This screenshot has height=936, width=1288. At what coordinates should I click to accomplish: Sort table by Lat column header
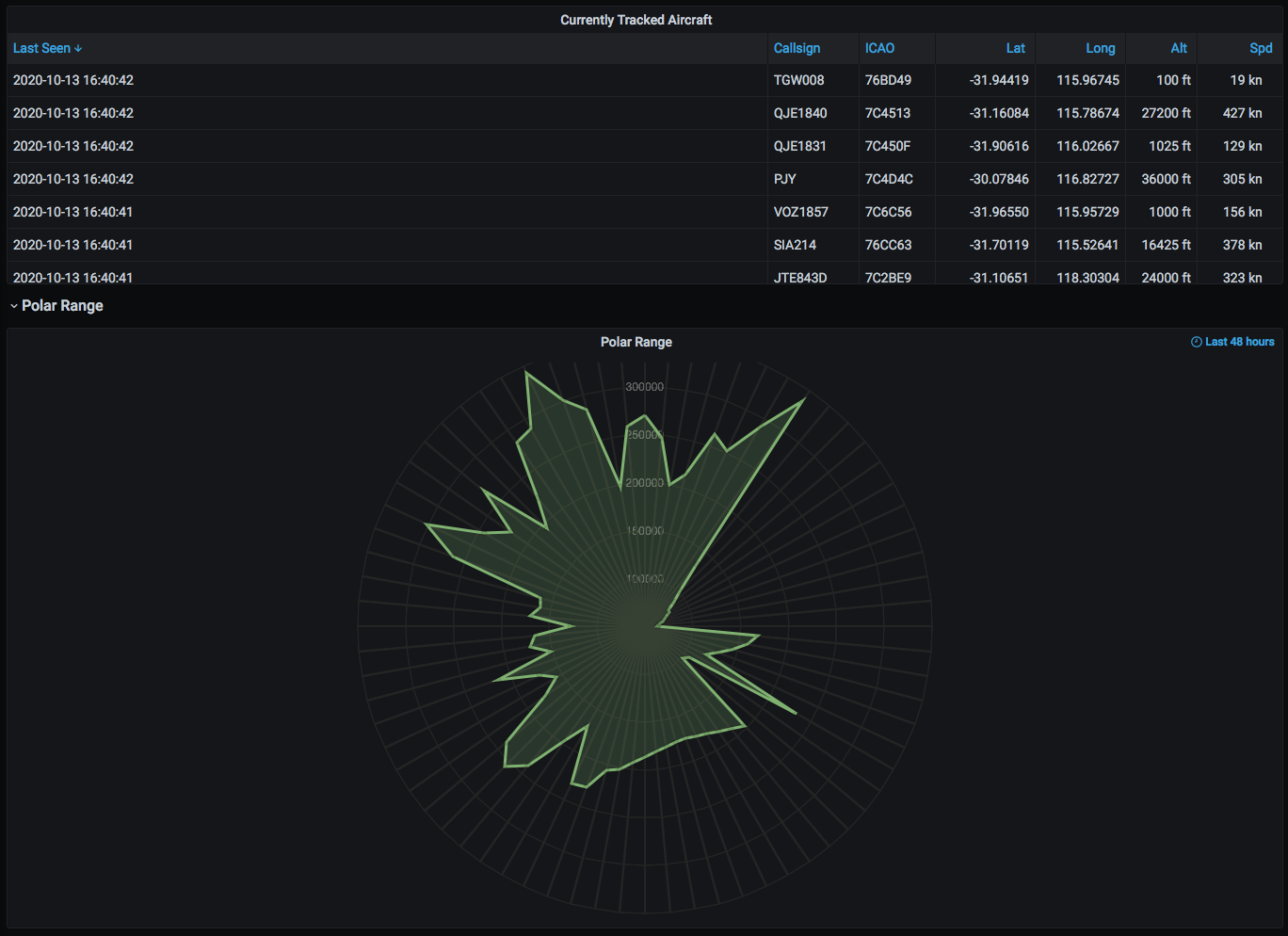[x=1015, y=48]
